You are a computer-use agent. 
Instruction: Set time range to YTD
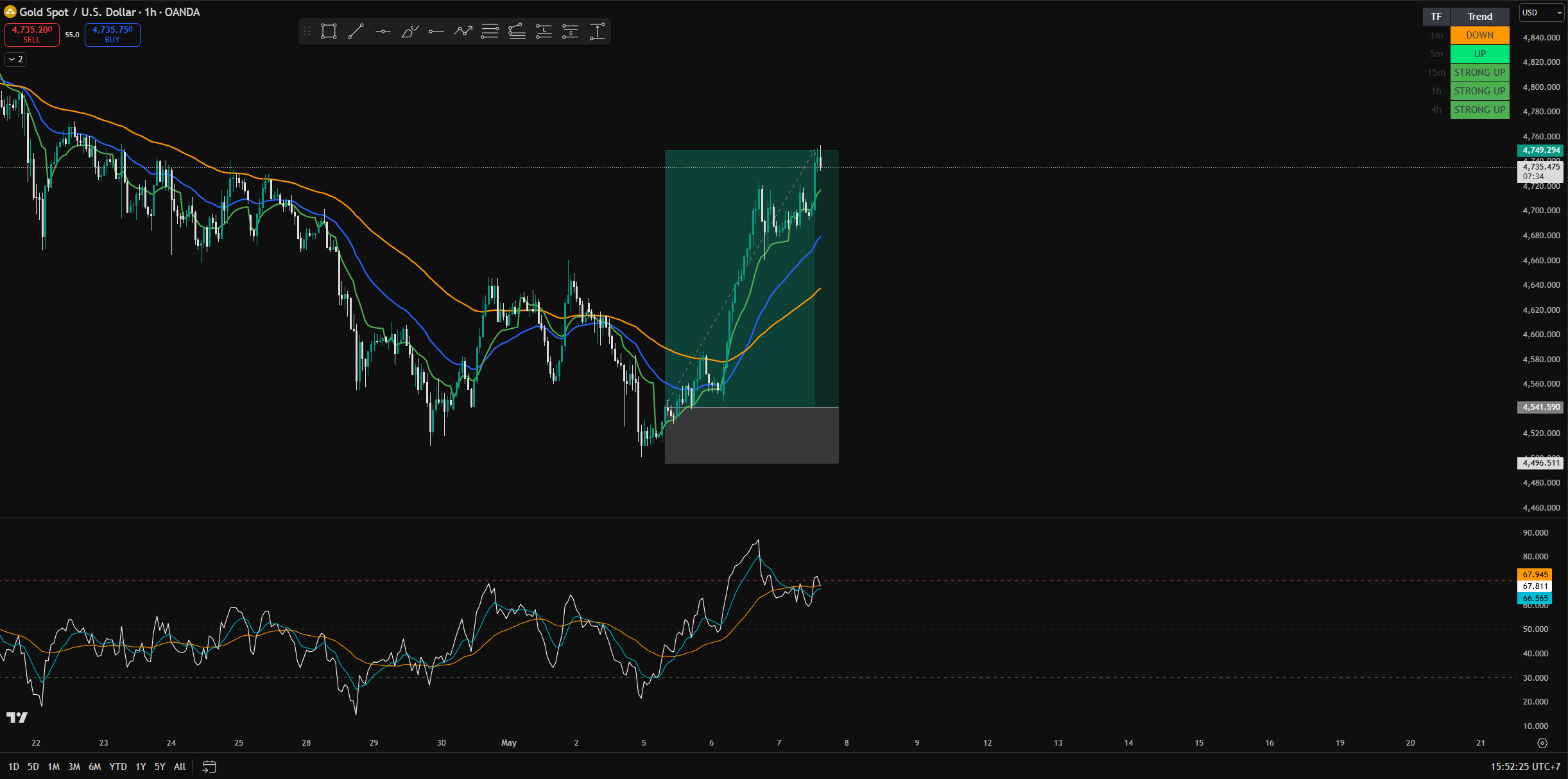click(118, 766)
